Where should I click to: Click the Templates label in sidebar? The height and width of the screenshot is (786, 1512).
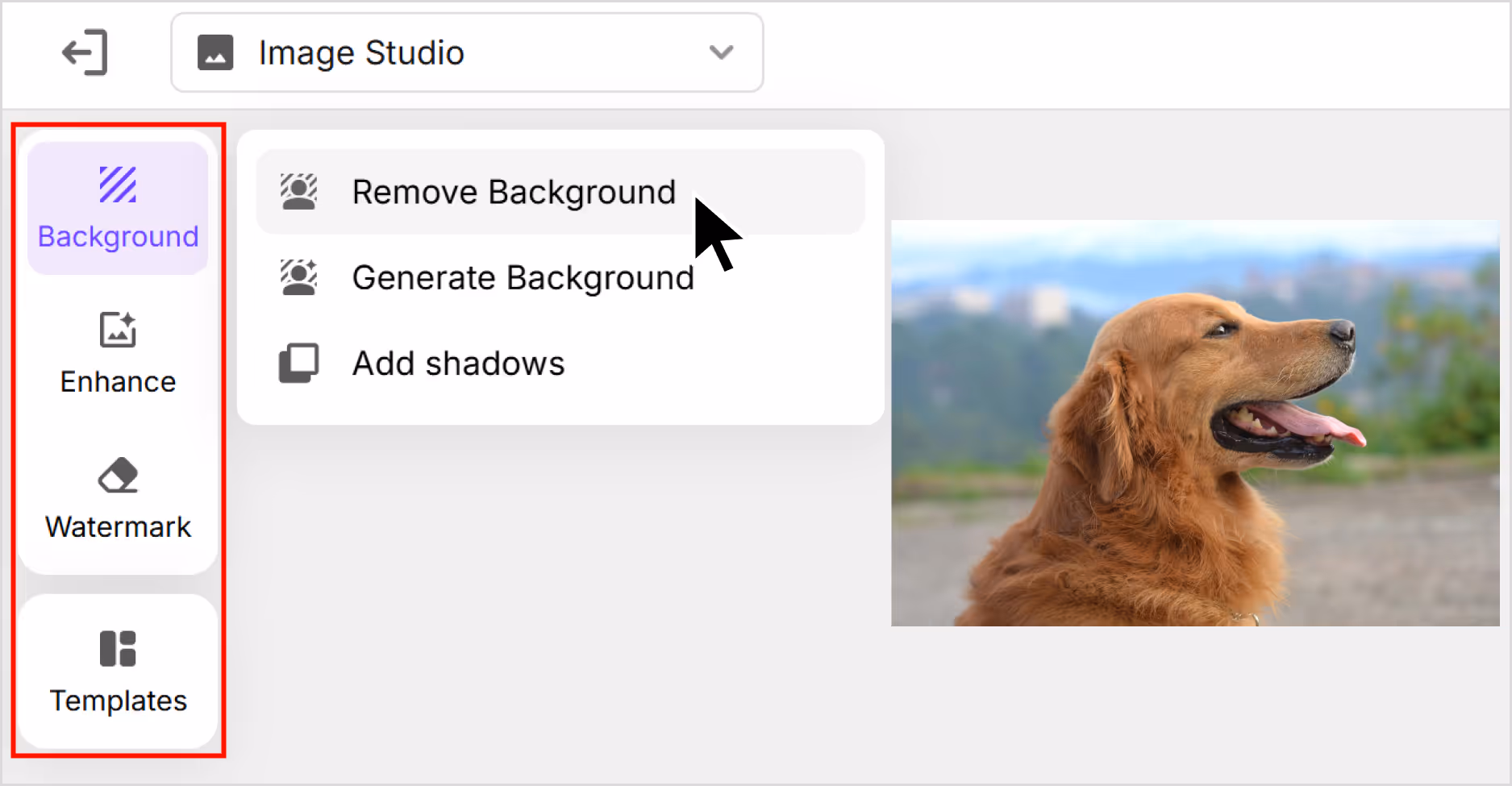coord(118,701)
